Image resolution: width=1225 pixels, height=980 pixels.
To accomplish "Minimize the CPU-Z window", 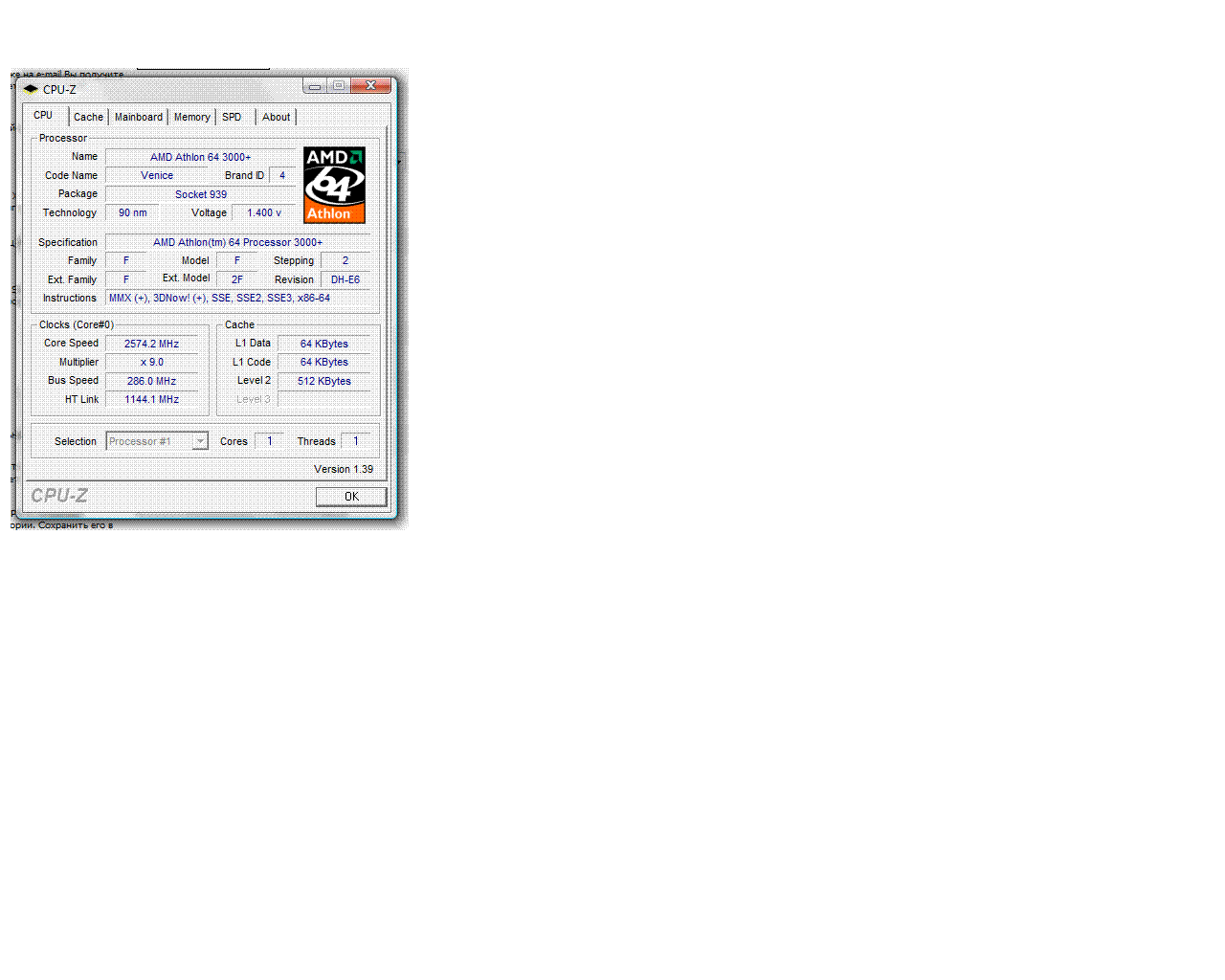I will click(x=315, y=86).
